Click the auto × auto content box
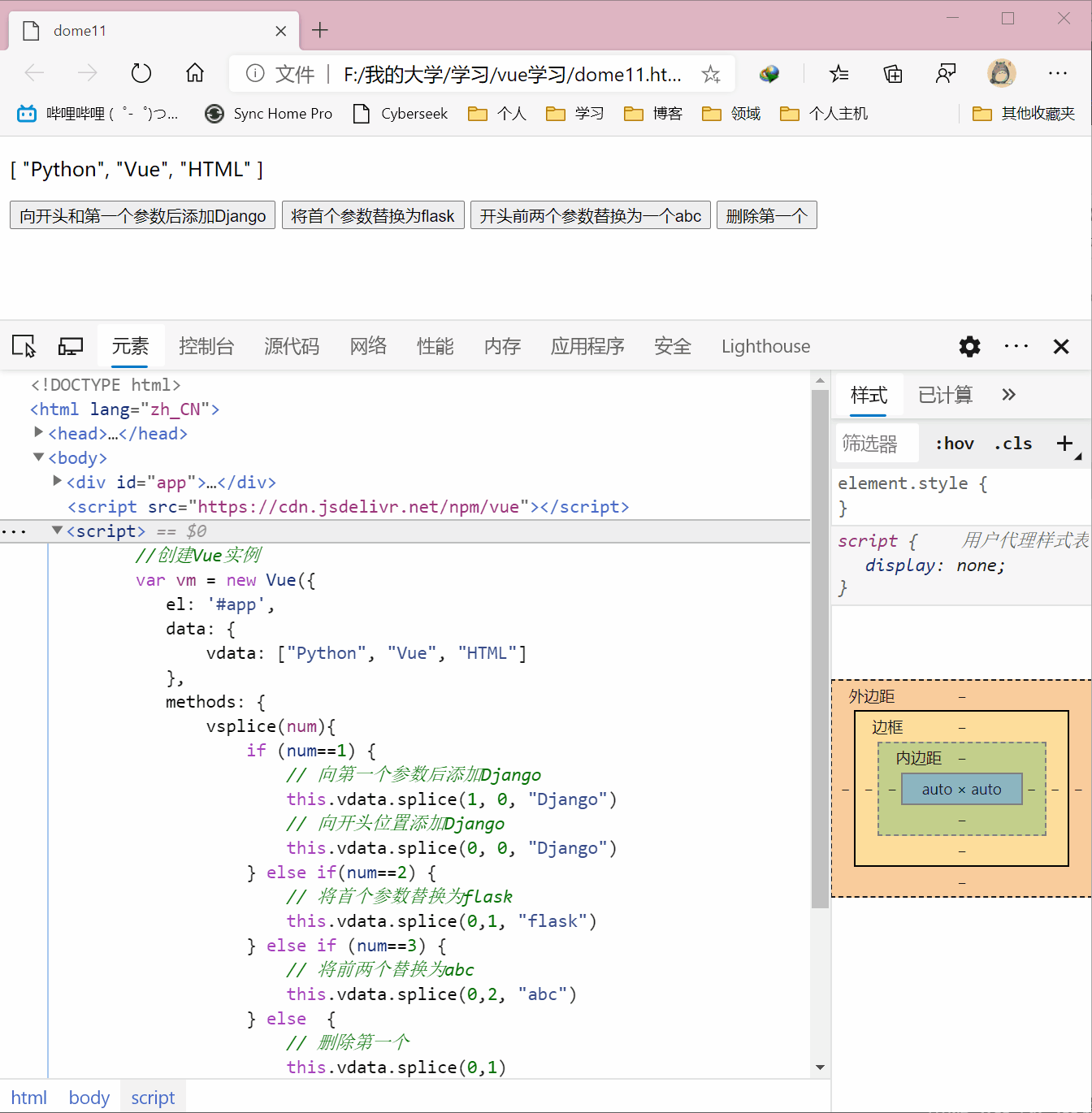Screen dimensions: 1092x1113 pos(961,789)
